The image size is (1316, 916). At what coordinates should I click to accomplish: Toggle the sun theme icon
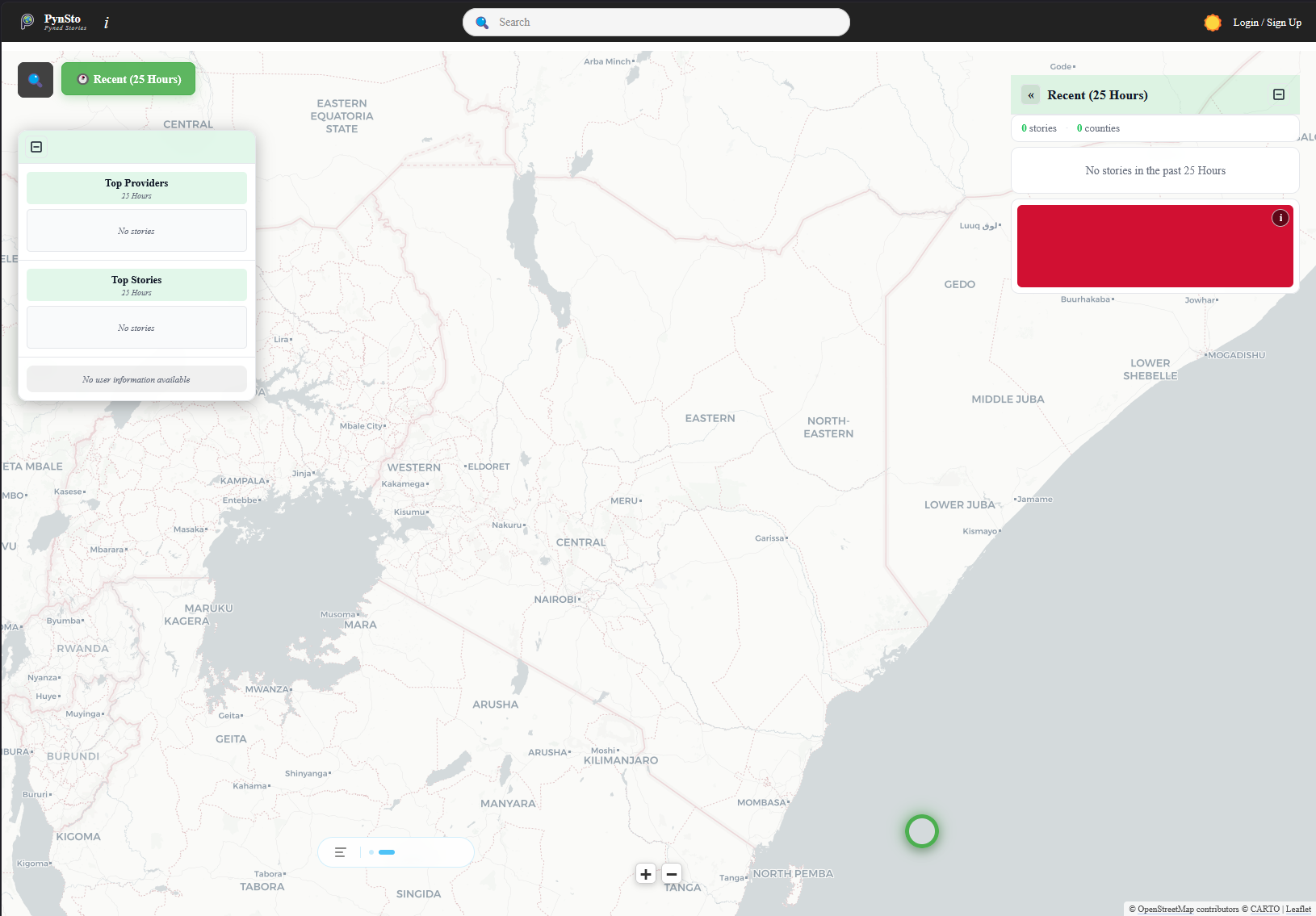point(1212,23)
